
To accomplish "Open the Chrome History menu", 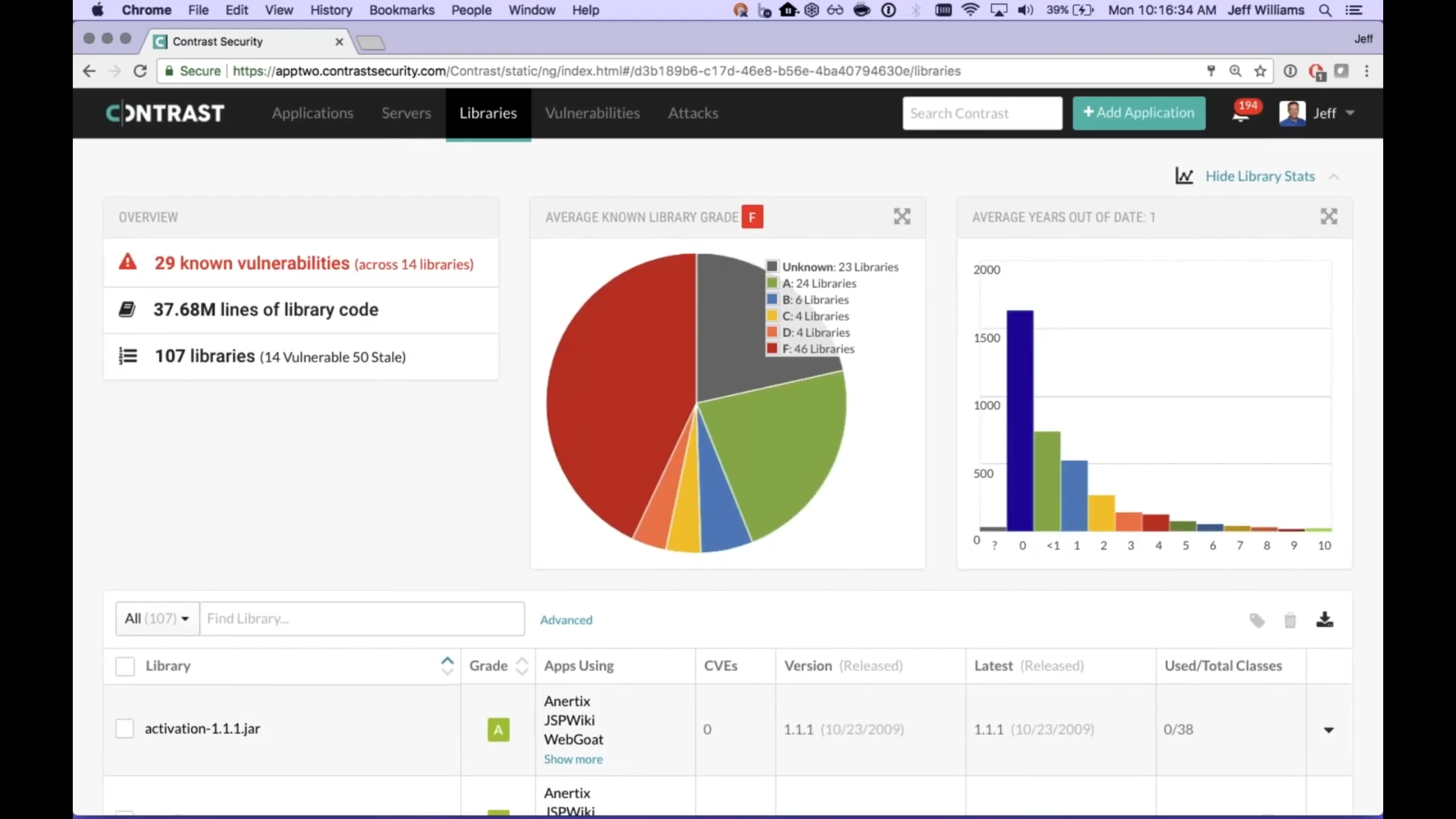I will coord(331,10).
